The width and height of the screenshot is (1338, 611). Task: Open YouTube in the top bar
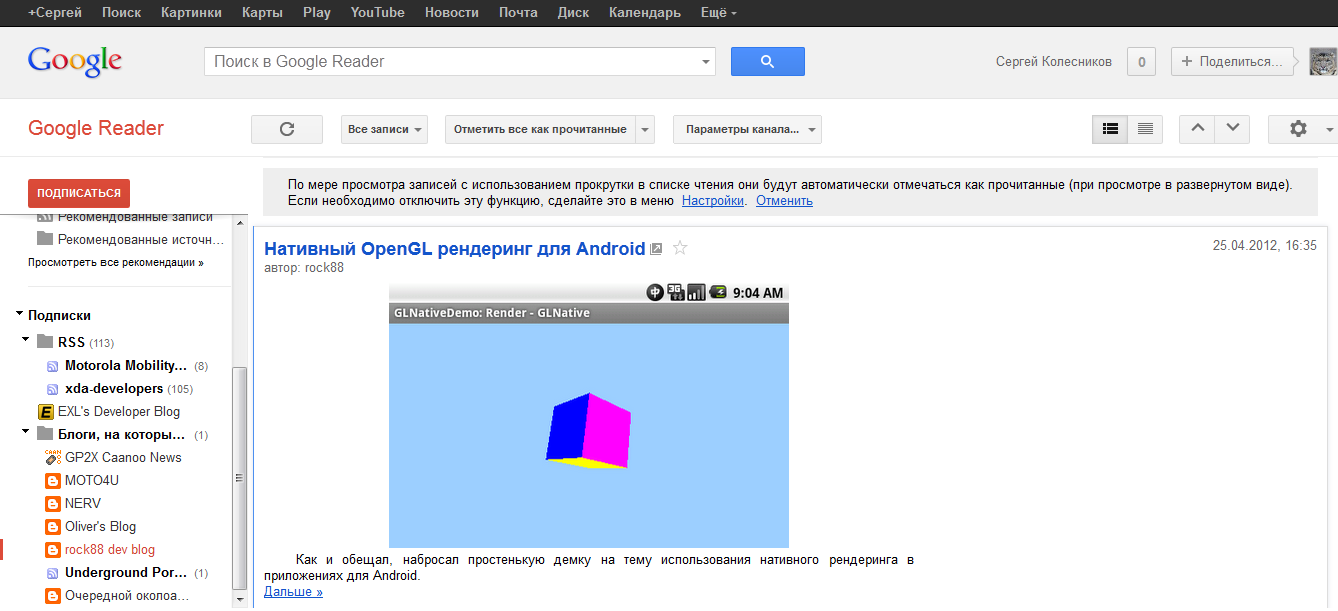tap(378, 13)
